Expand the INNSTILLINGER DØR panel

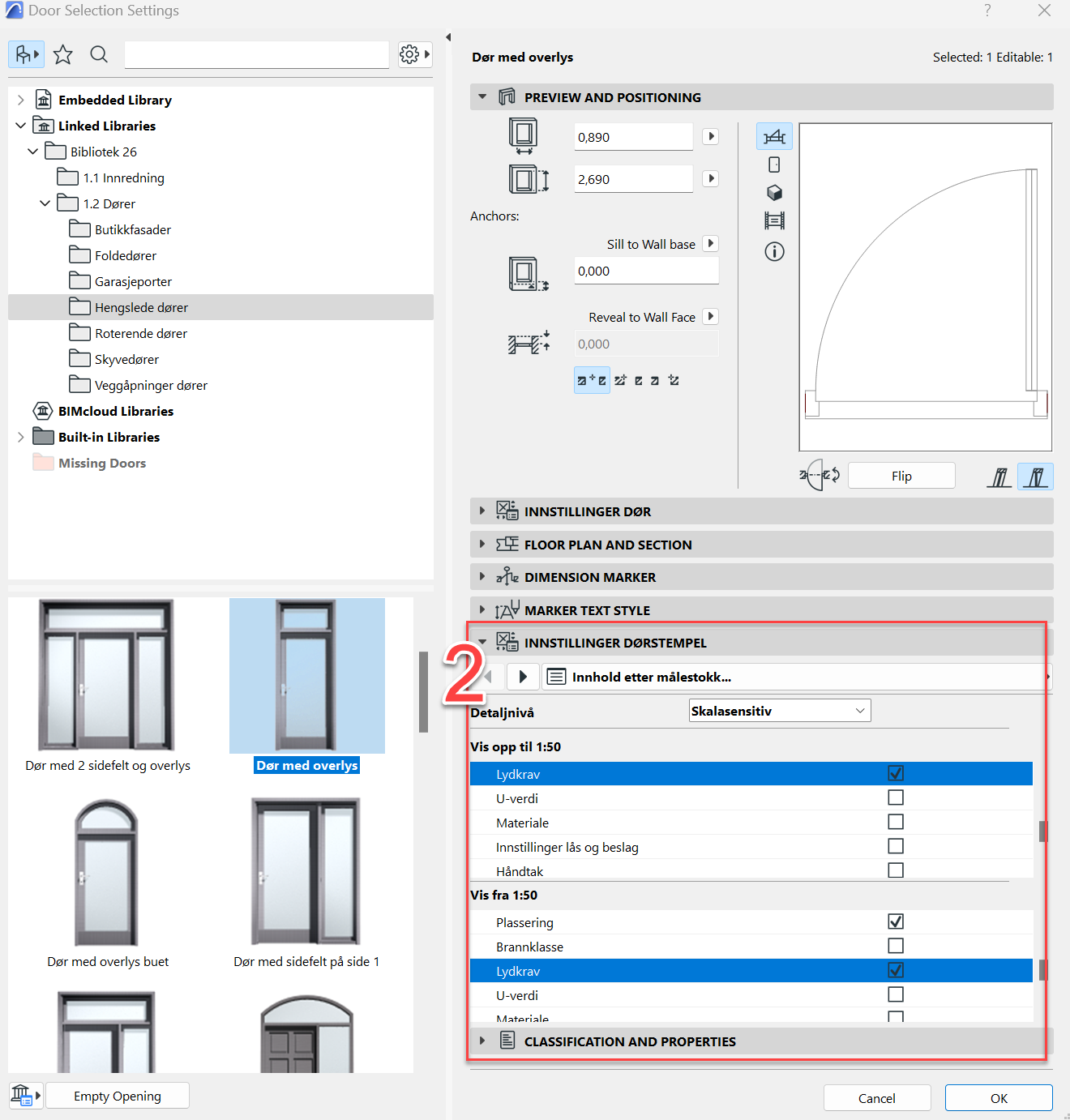click(482, 511)
